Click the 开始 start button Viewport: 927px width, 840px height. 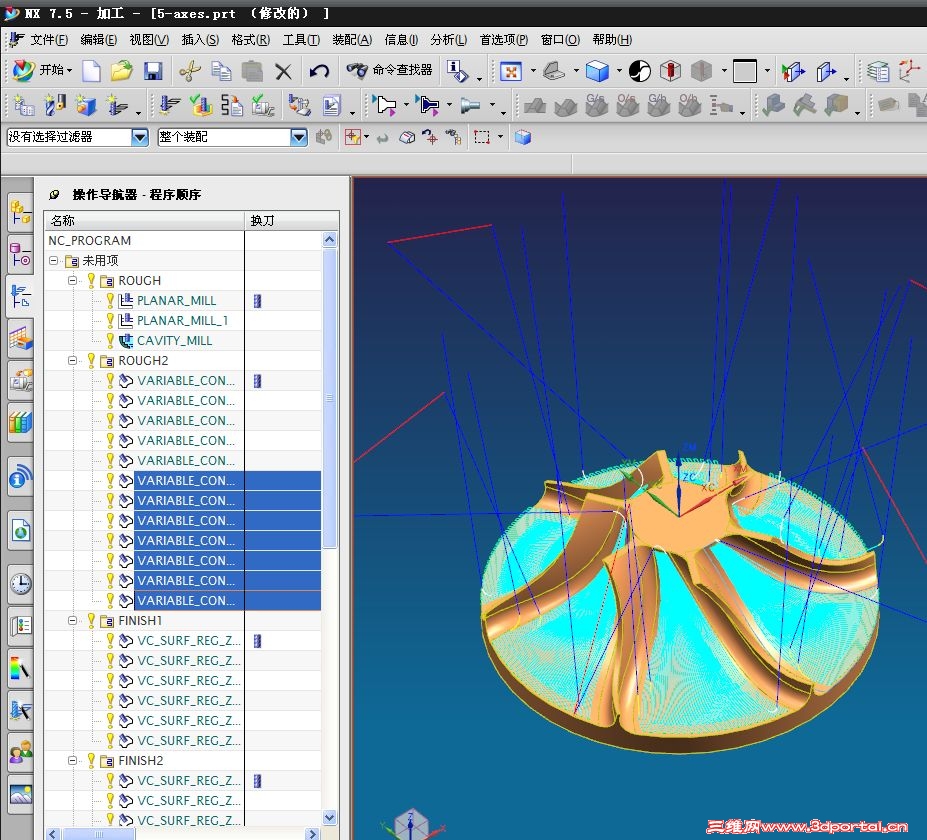coord(42,70)
